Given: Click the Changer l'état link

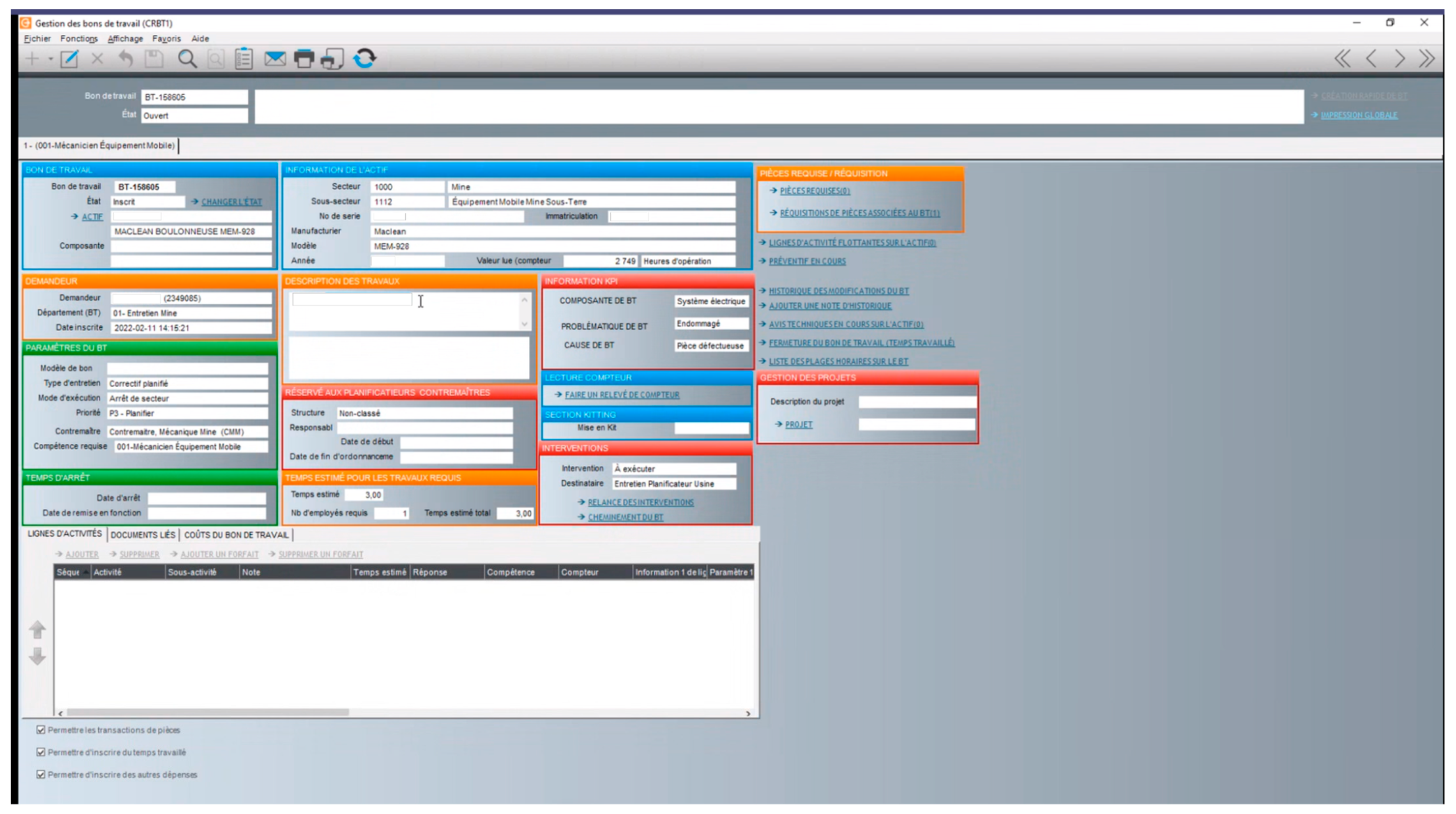Looking at the screenshot, I should [232, 202].
